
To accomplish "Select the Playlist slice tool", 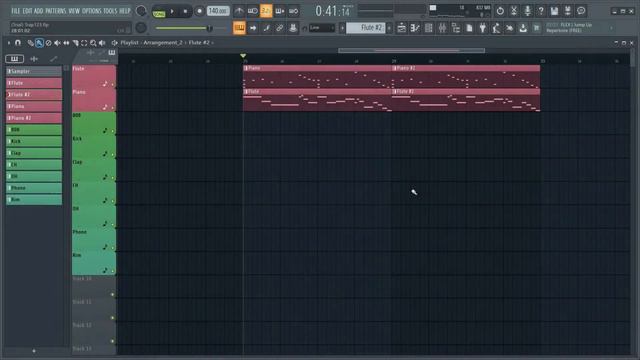I will tap(75, 42).
